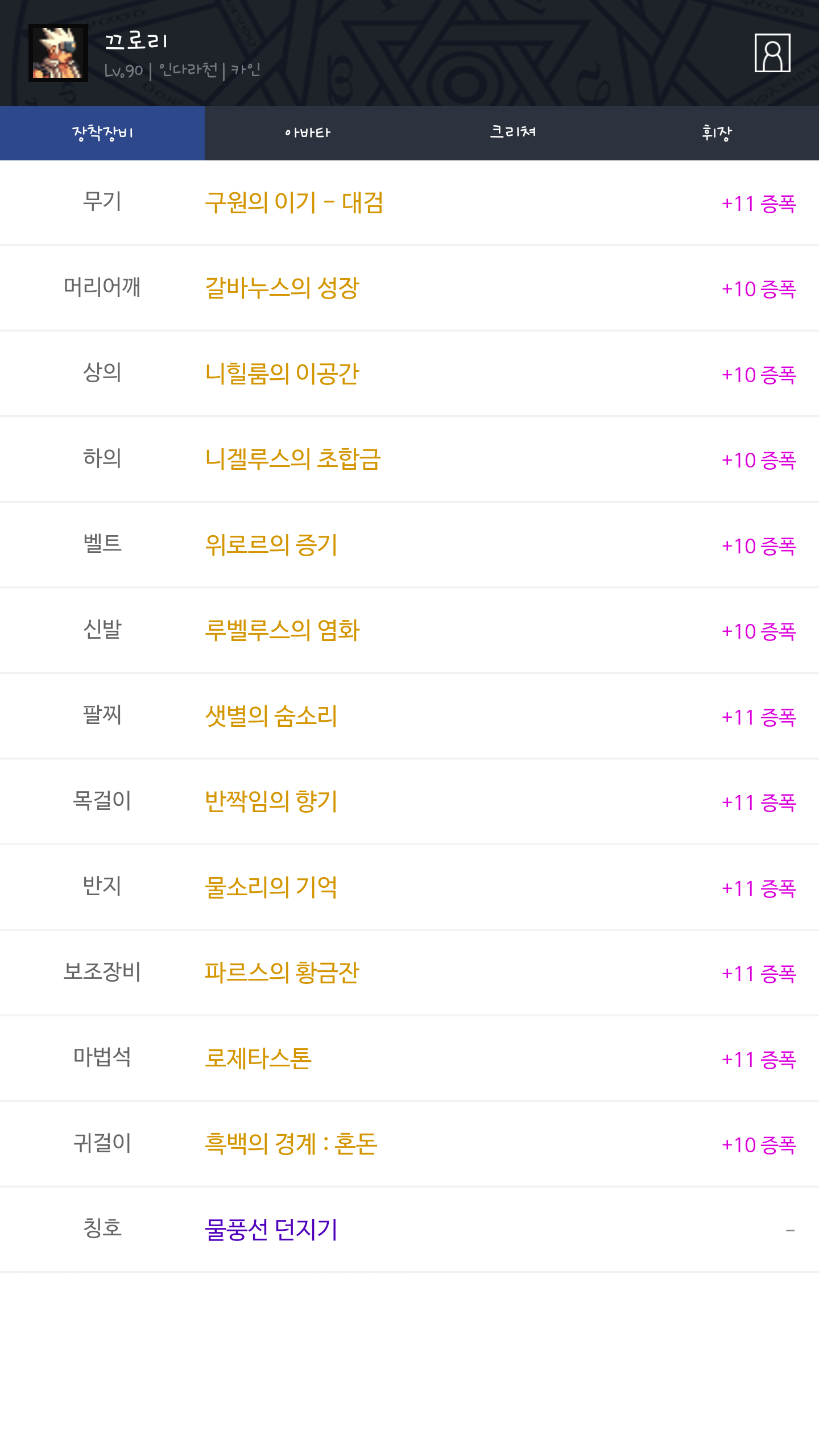
Task: Open the 루벨루스의 염화 shoes item
Action: [x=282, y=631]
